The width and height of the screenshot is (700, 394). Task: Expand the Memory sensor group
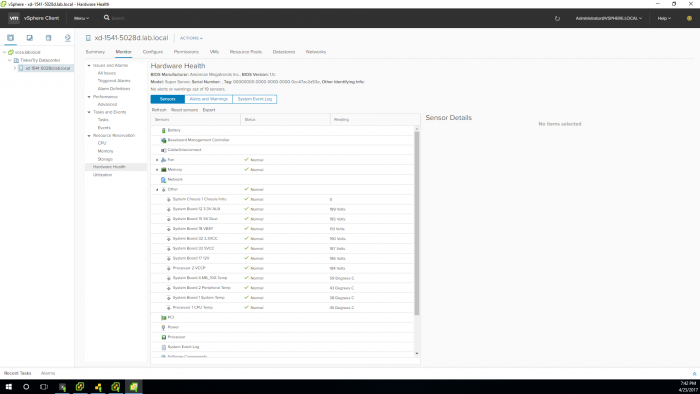(x=157, y=170)
